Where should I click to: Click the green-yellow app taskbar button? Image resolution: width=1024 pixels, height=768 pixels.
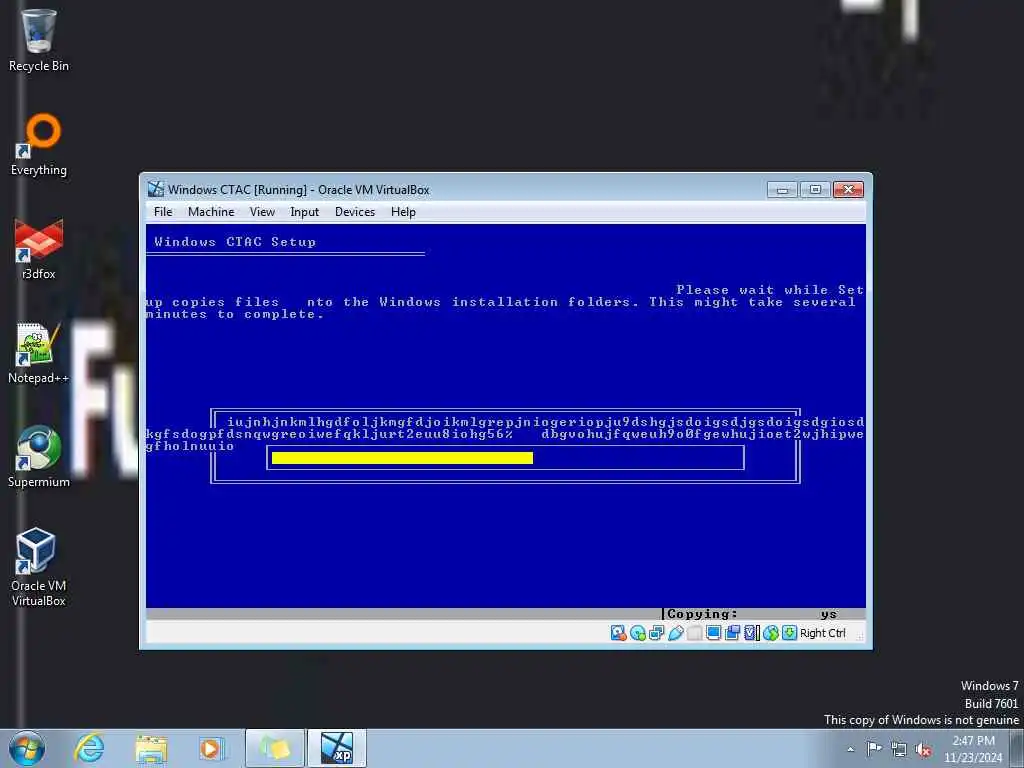click(275, 748)
